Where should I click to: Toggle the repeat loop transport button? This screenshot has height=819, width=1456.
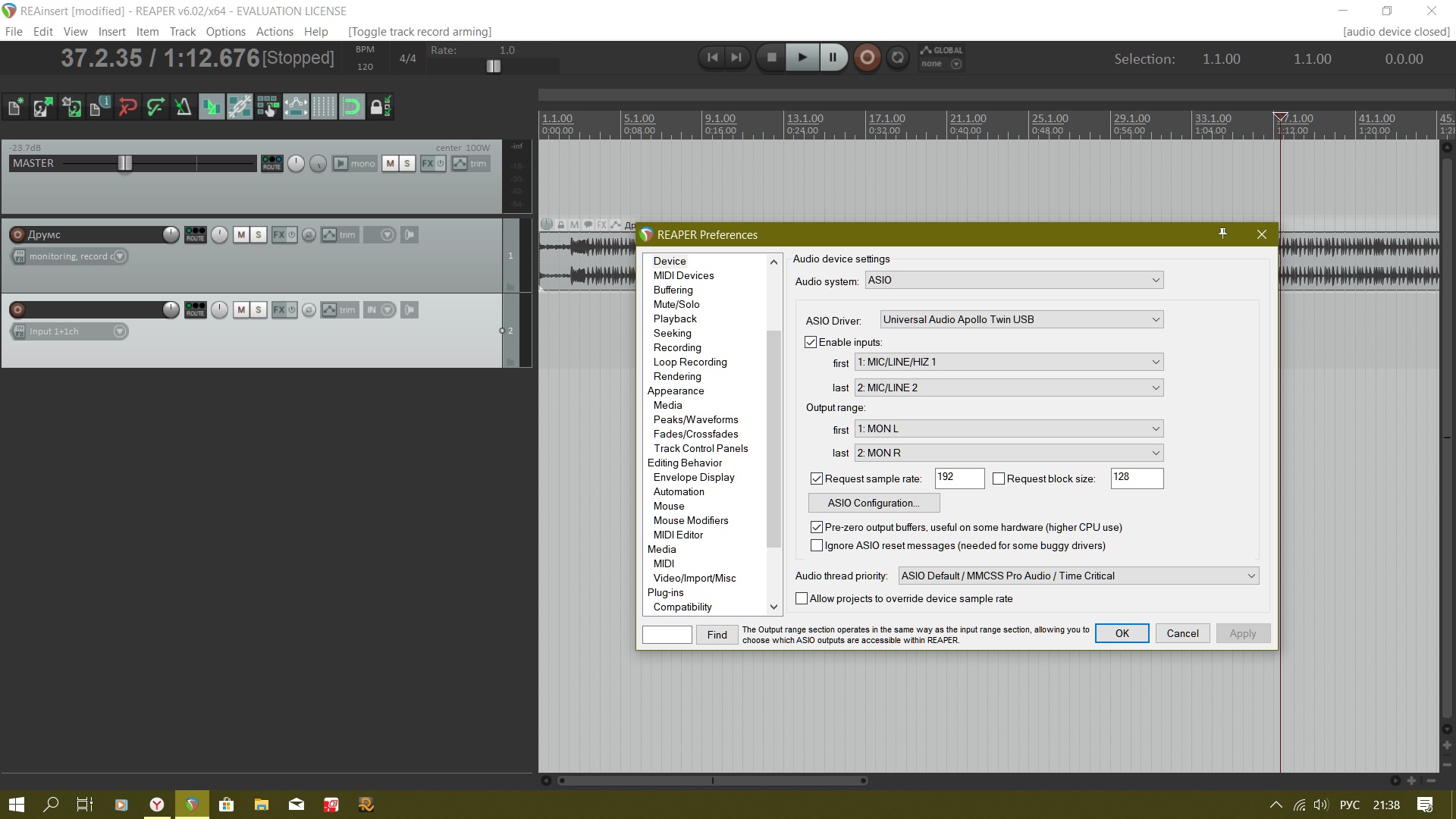click(x=898, y=58)
